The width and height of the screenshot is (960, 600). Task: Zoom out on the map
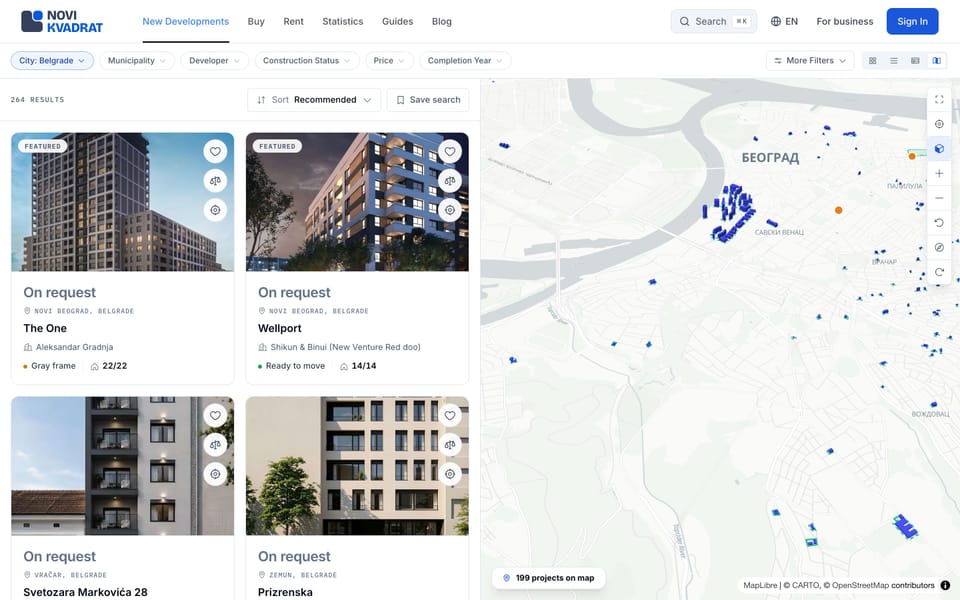939,198
